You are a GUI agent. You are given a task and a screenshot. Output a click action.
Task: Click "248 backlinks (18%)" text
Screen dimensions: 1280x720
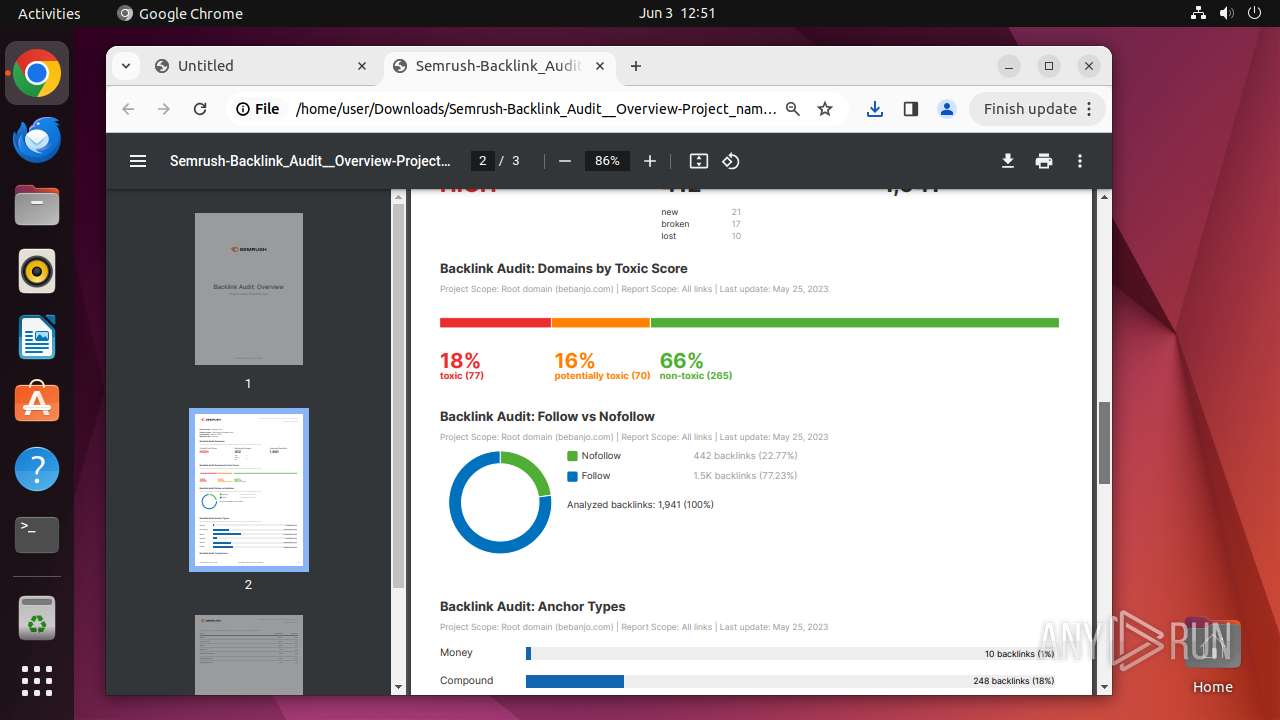(1014, 681)
